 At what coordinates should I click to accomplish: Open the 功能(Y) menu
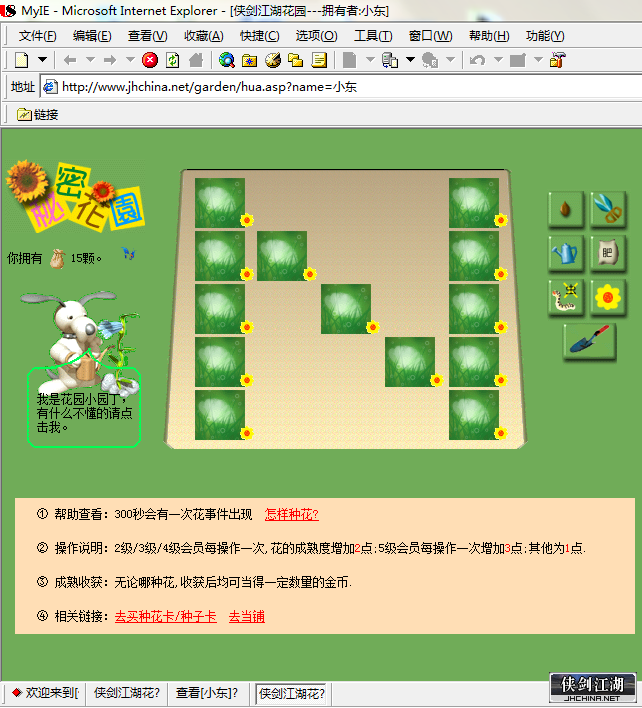pyautogui.click(x=545, y=36)
